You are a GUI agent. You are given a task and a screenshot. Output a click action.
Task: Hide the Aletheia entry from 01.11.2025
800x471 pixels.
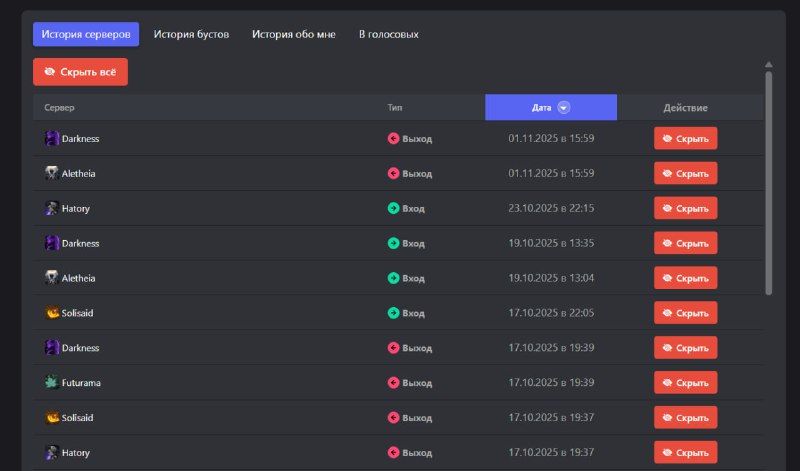pyautogui.click(x=685, y=174)
